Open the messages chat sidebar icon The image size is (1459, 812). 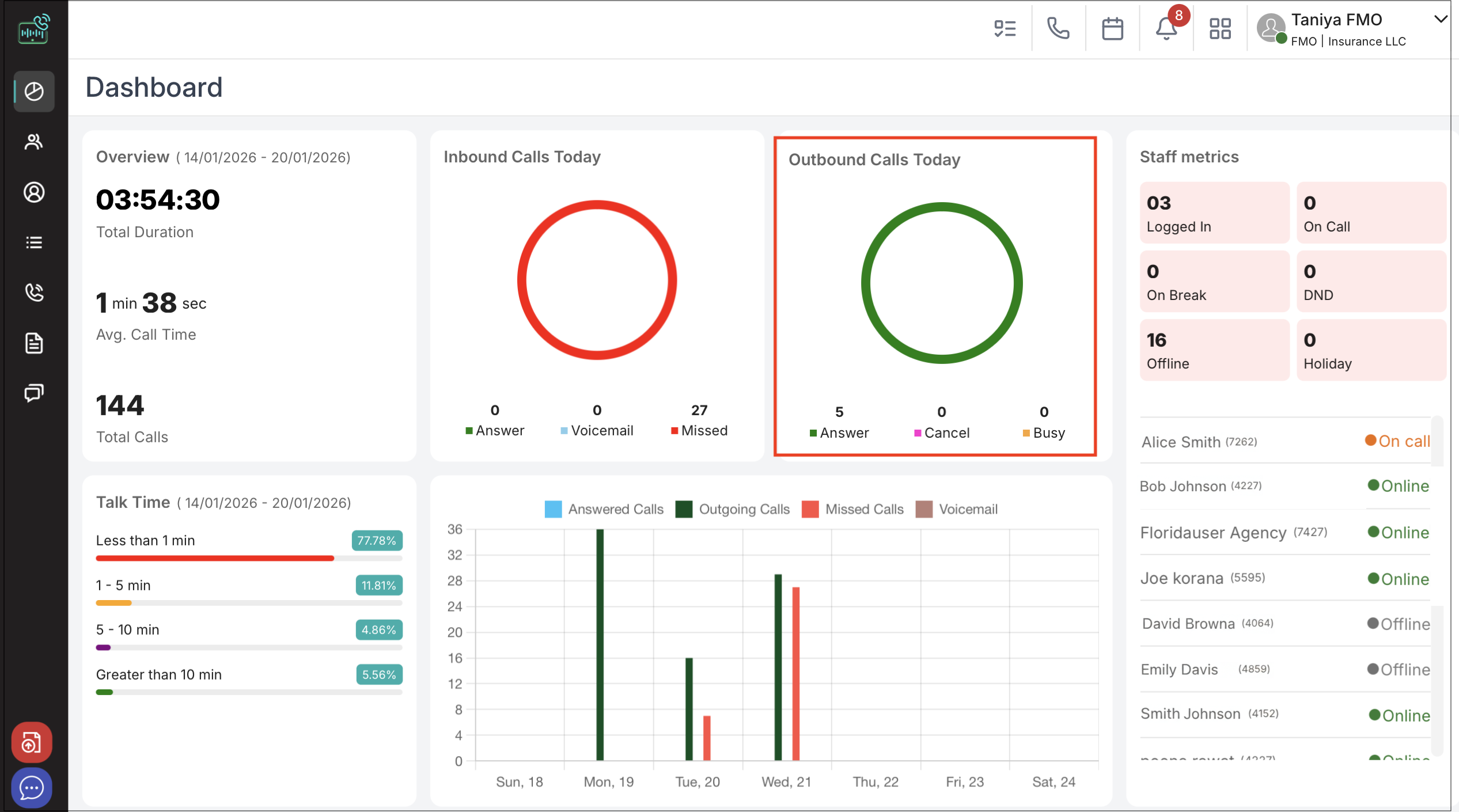pos(34,393)
